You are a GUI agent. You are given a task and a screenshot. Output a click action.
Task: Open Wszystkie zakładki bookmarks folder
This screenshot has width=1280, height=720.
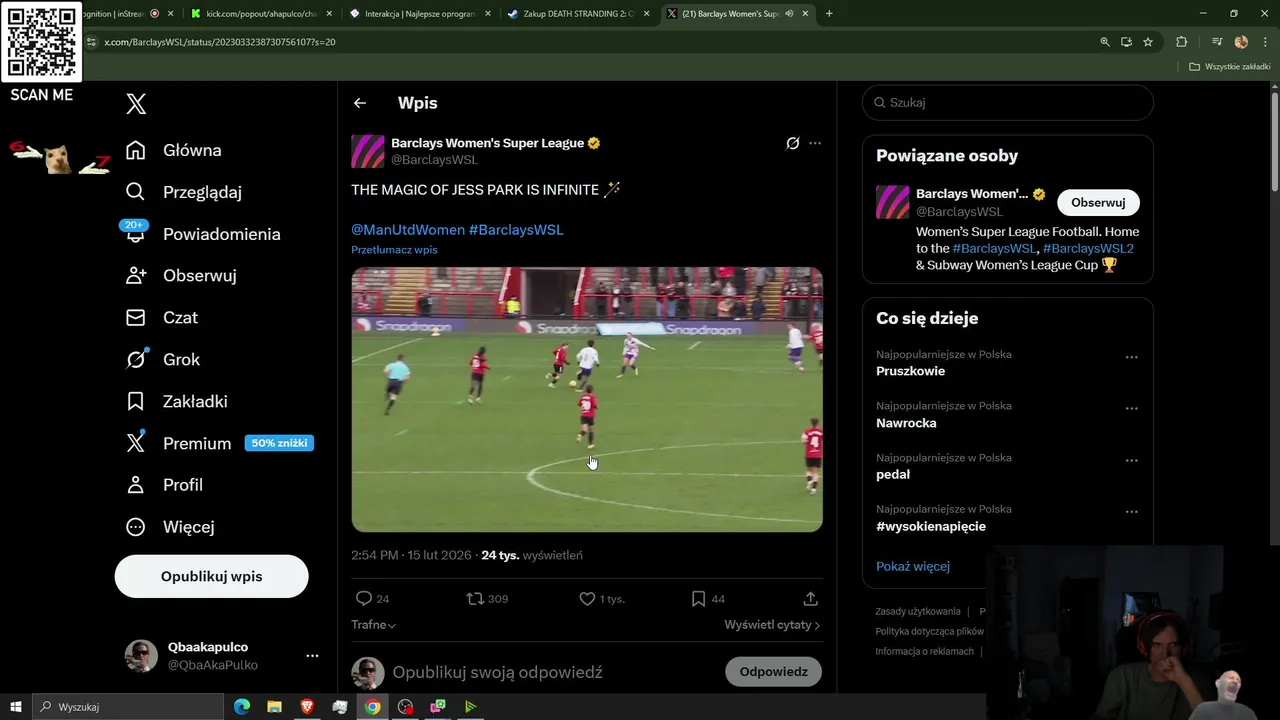(1229, 67)
